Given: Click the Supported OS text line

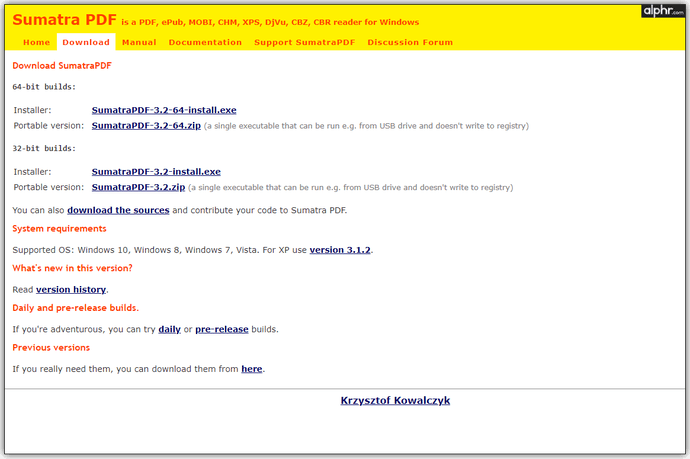Looking at the screenshot, I should coord(193,250).
